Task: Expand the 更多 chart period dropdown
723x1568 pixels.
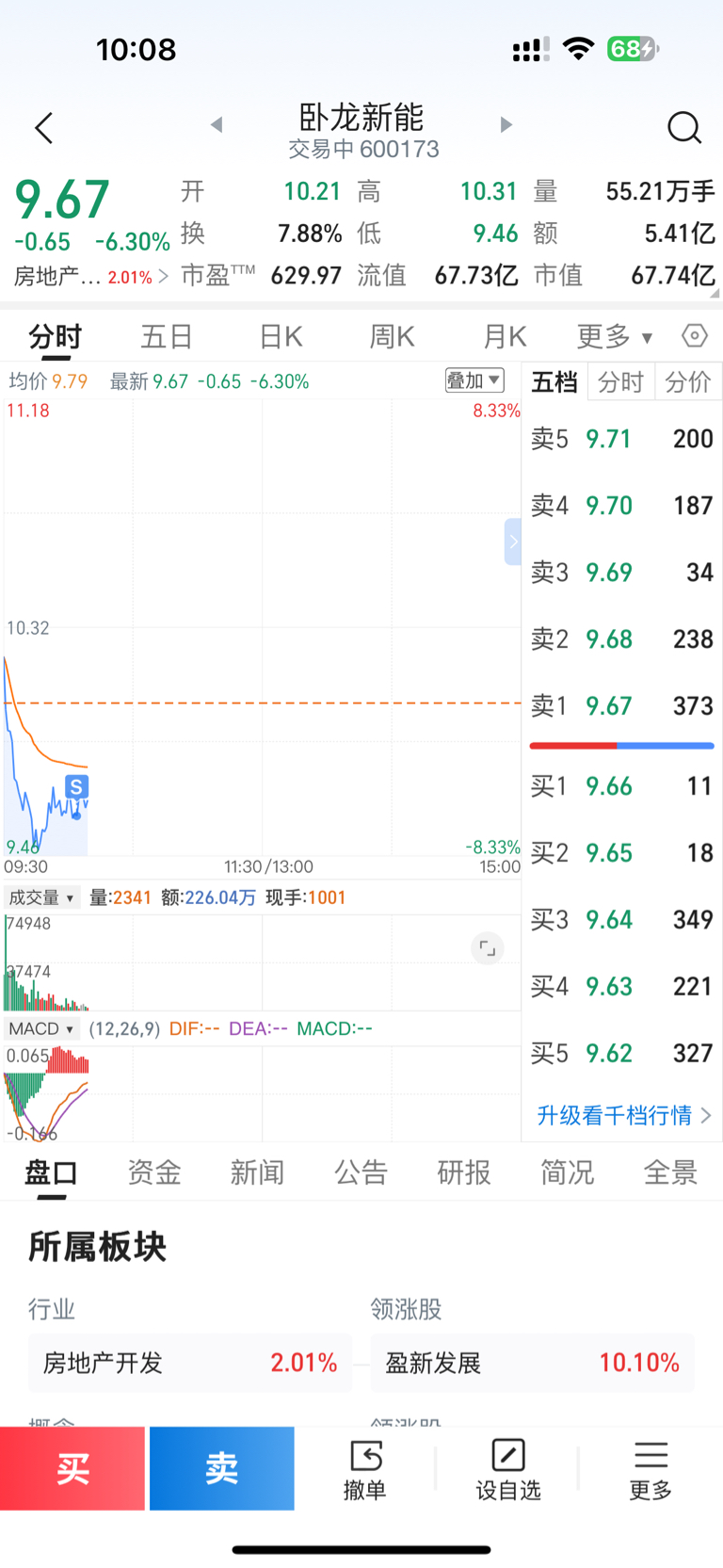Action: tap(614, 336)
